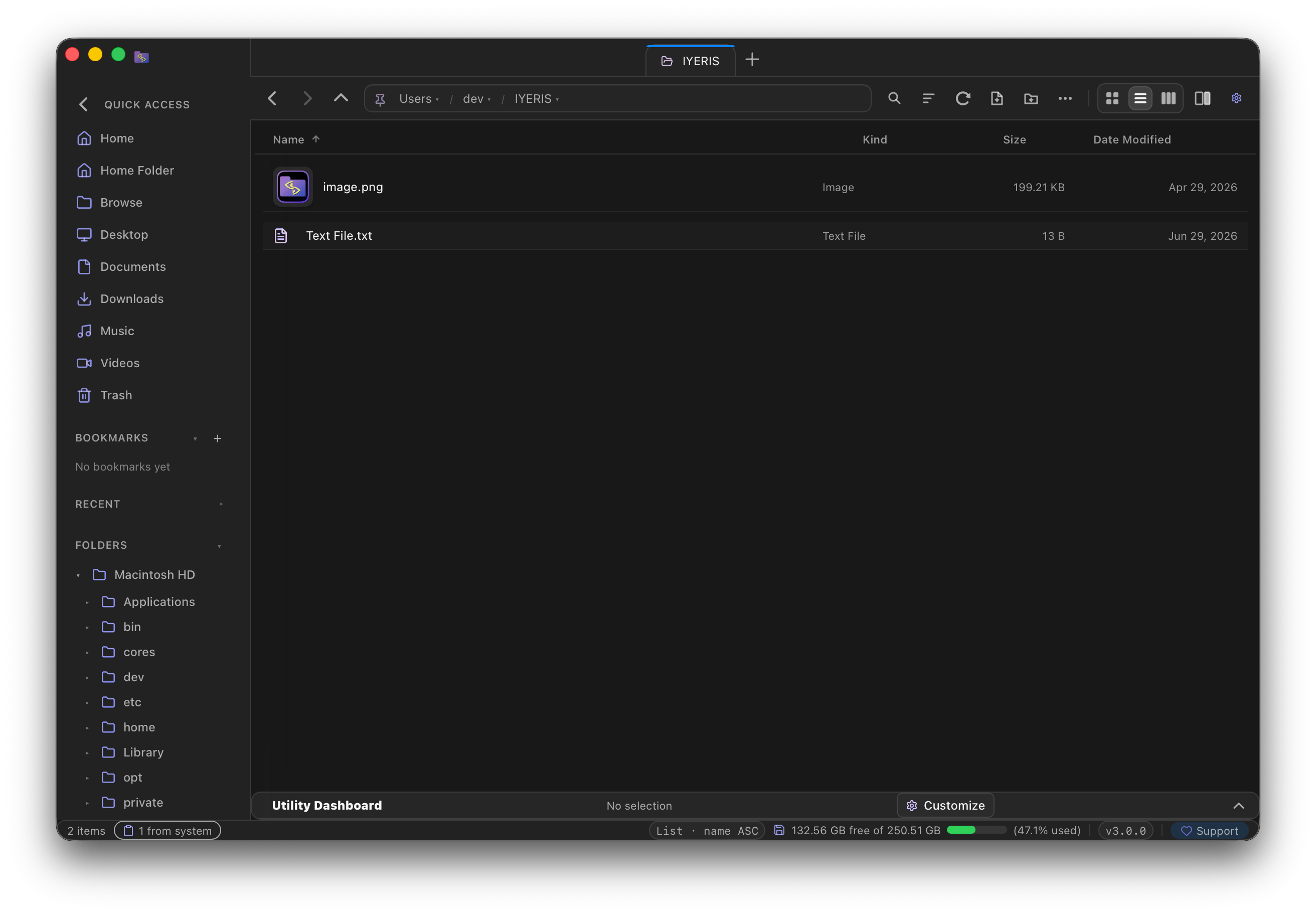Go up one directory level

[341, 99]
